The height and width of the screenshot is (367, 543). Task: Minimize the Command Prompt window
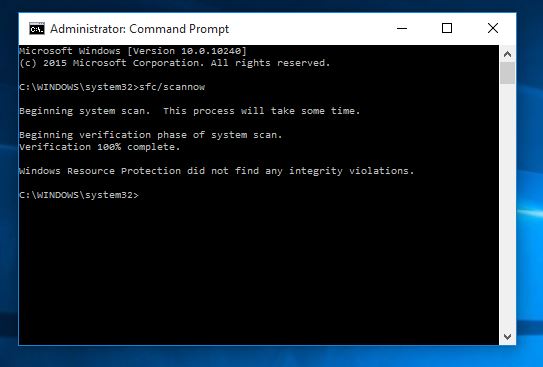(x=402, y=28)
